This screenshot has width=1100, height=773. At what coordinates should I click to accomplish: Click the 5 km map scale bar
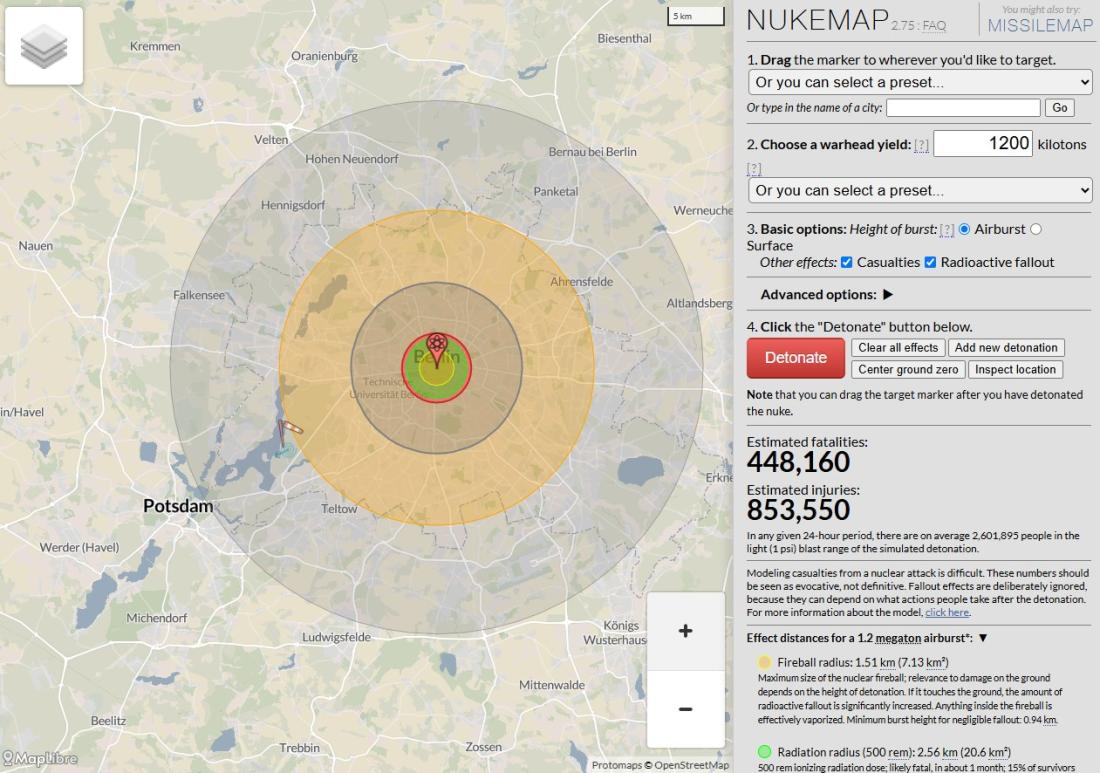(695, 16)
